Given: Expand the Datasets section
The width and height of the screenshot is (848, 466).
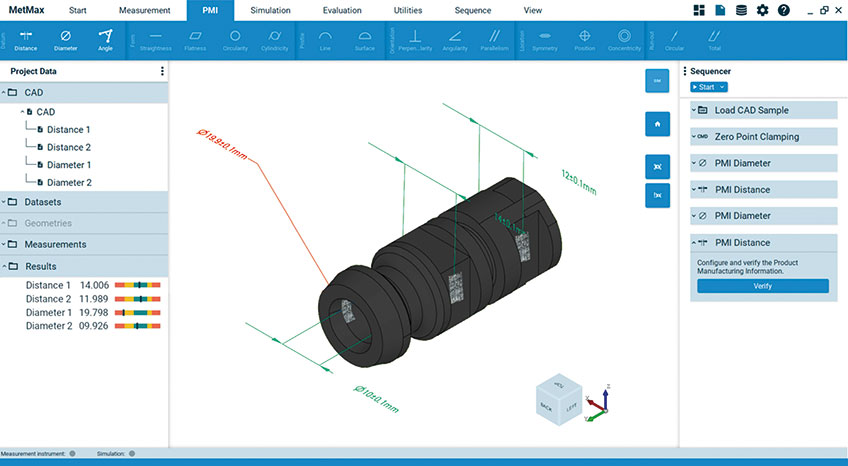Looking at the screenshot, I should point(6,202).
